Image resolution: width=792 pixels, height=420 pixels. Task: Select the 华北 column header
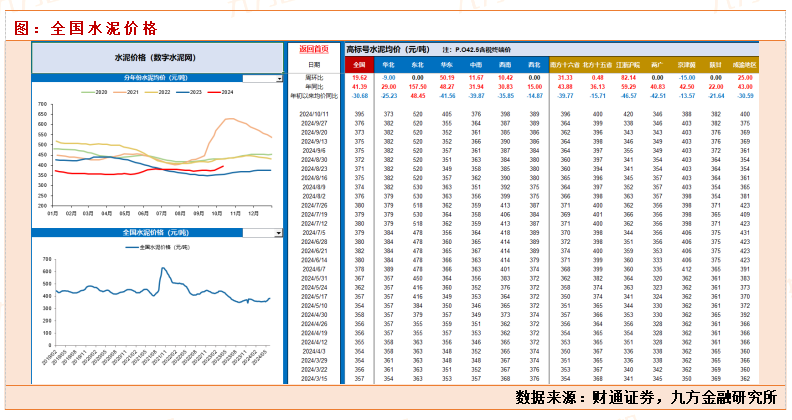tap(388, 65)
